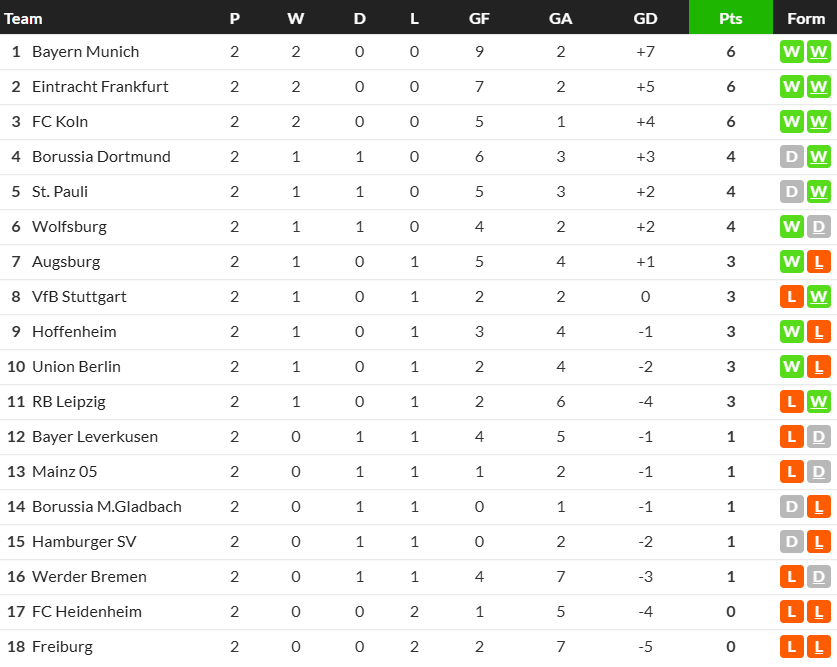Open the FC Koln team link
837x667 pixels.
pos(60,122)
